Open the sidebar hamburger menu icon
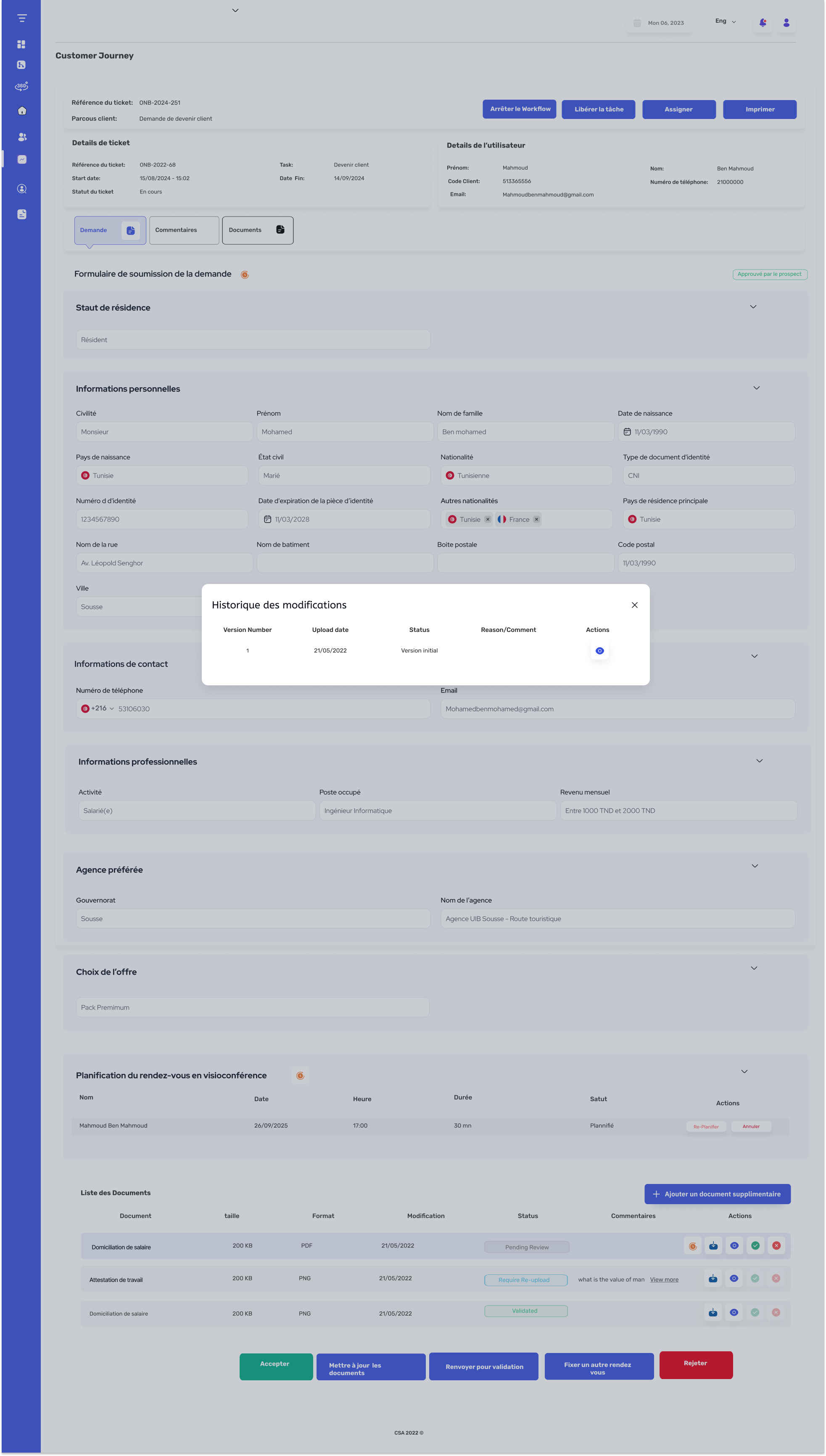826x1456 pixels. (21, 18)
